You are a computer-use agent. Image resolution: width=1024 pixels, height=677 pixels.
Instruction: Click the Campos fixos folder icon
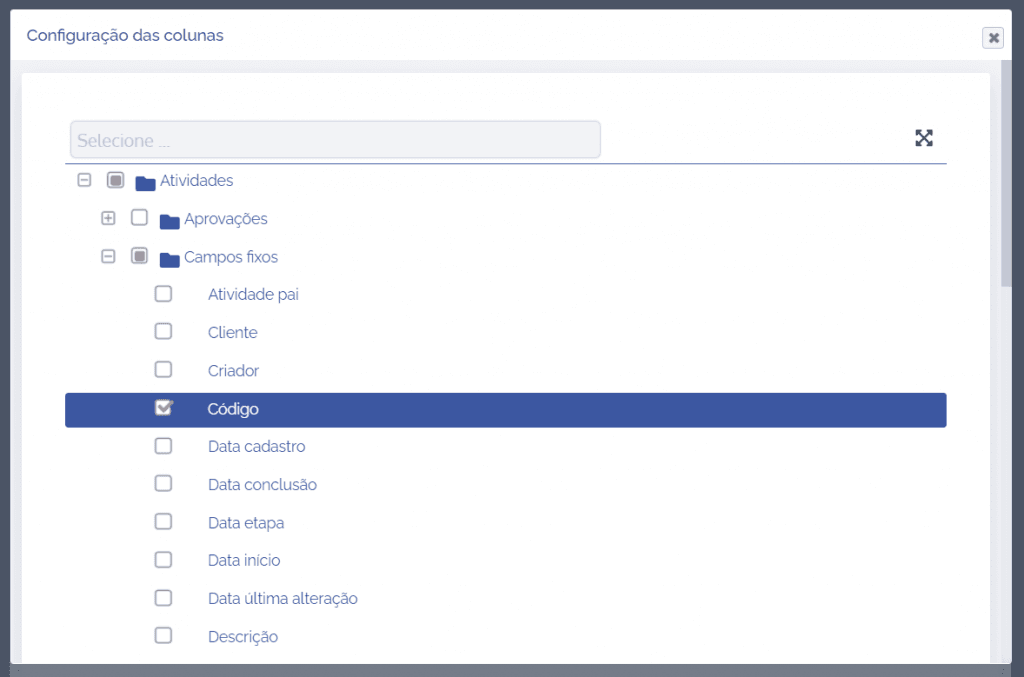(169, 259)
